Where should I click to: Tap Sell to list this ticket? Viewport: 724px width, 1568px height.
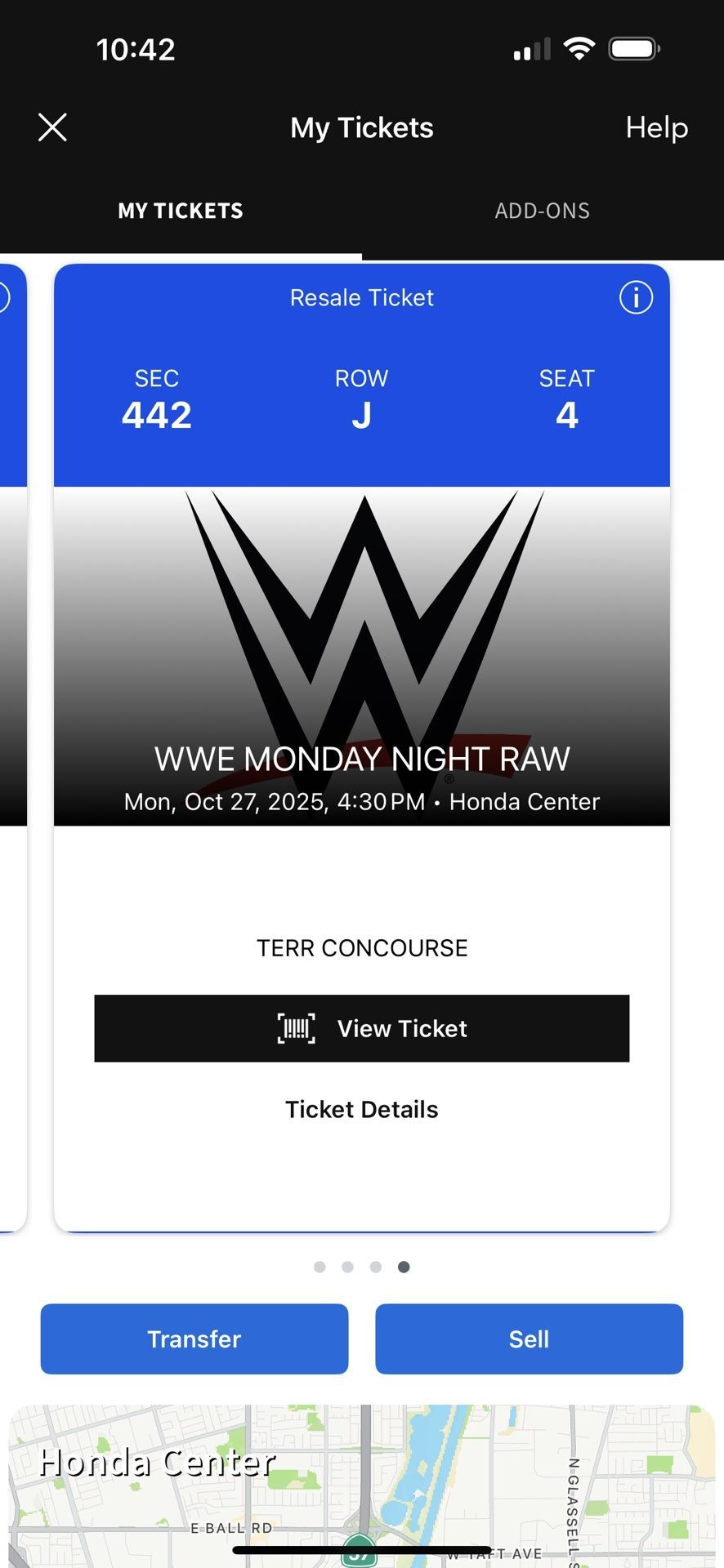pos(529,1339)
